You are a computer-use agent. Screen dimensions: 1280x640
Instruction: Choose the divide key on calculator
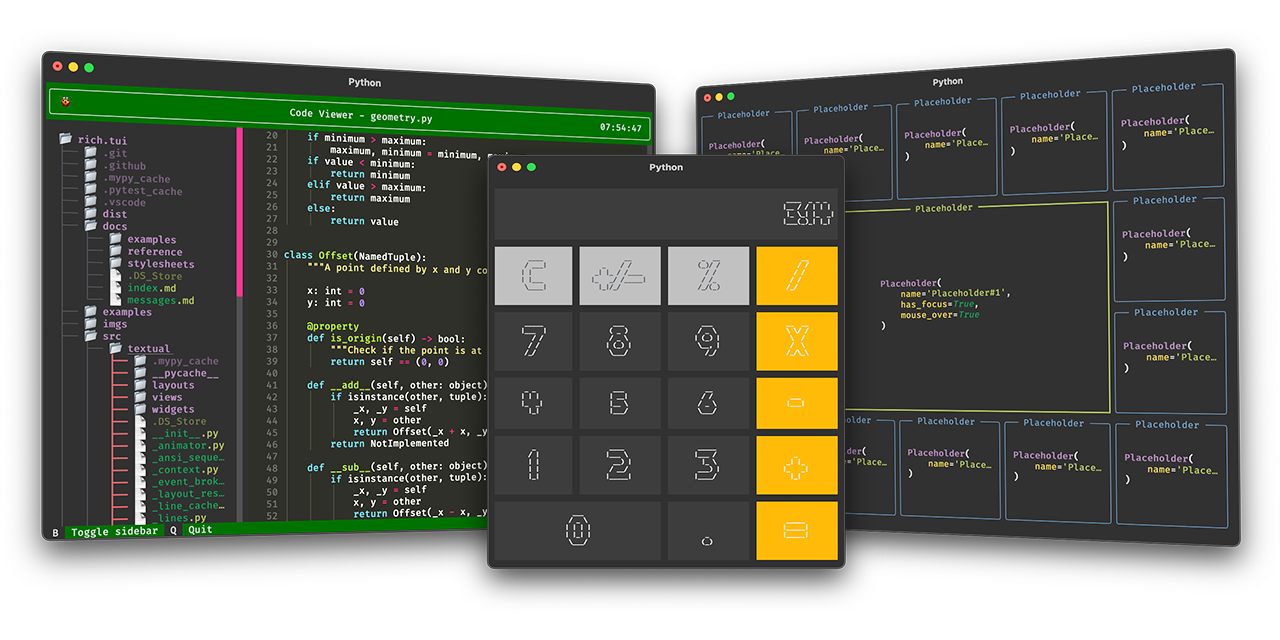point(797,276)
